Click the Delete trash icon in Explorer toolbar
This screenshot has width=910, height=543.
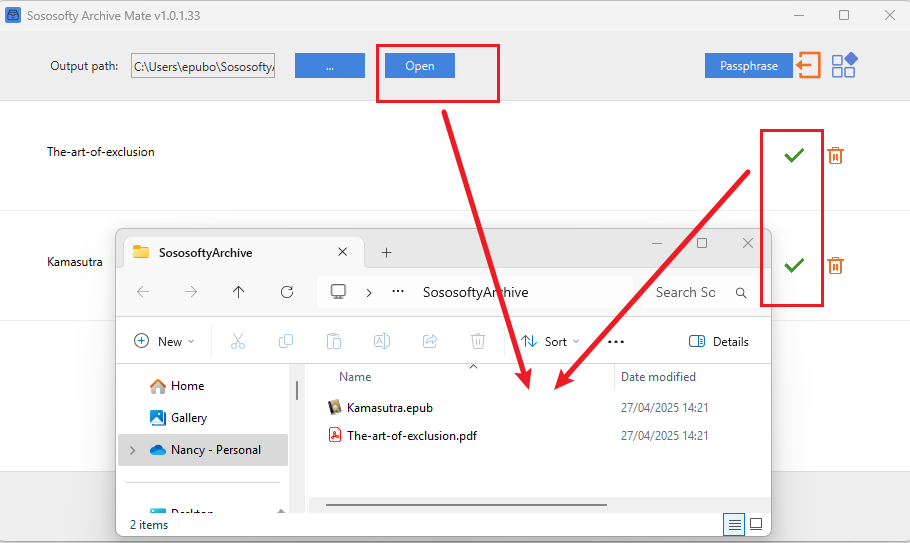[x=478, y=341]
